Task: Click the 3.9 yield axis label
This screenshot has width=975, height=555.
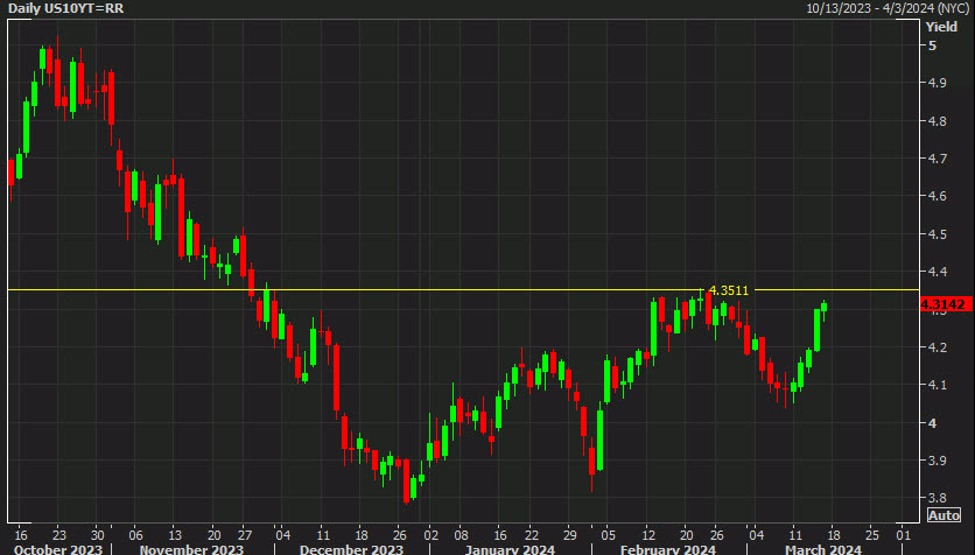Action: coord(937,461)
